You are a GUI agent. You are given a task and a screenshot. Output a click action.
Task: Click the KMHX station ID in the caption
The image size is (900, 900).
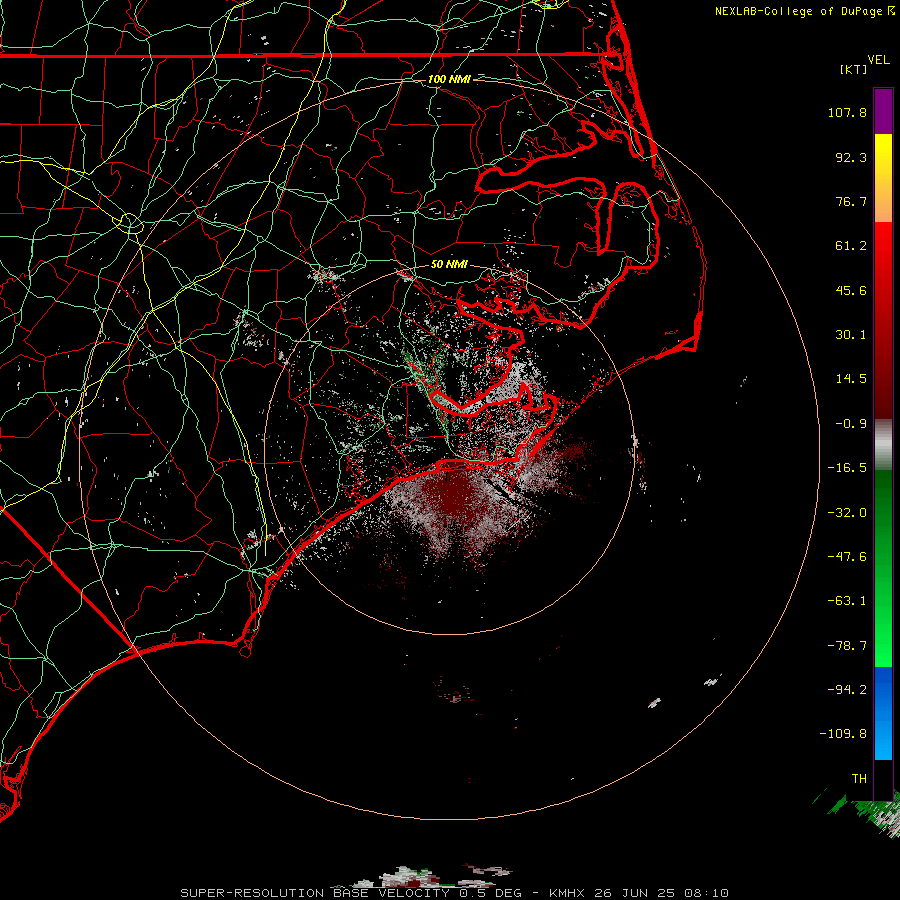(566, 893)
